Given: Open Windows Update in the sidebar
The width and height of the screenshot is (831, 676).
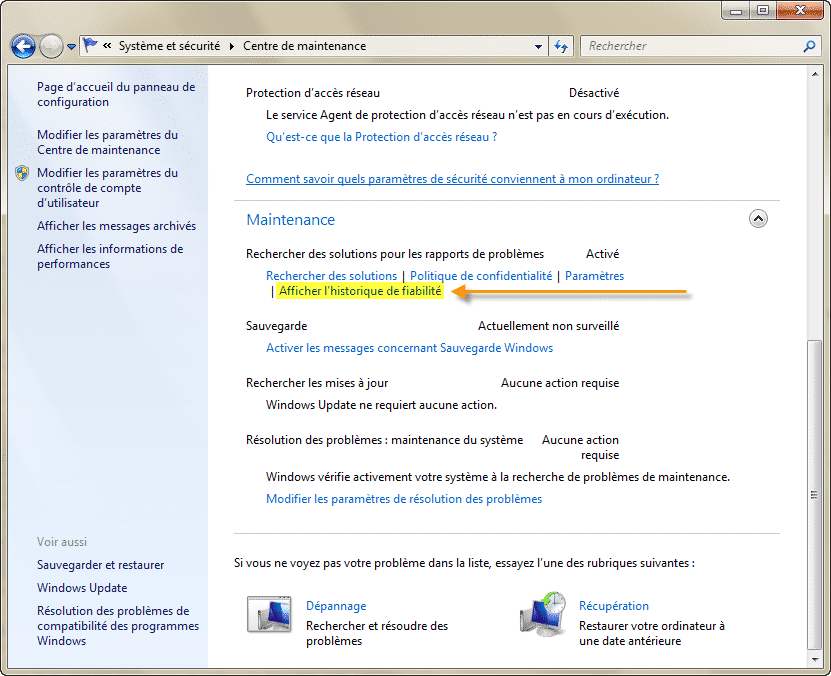Looking at the screenshot, I should (82, 588).
